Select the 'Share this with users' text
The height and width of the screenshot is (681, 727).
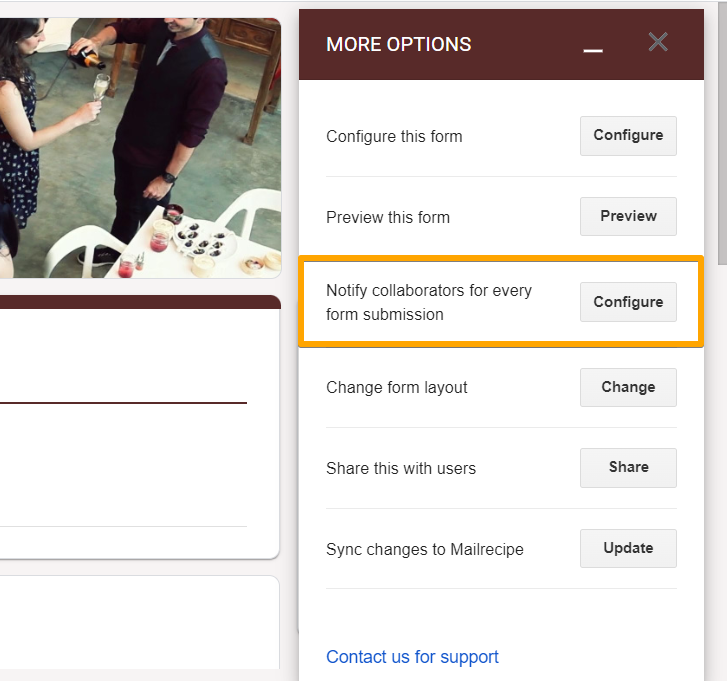point(401,468)
